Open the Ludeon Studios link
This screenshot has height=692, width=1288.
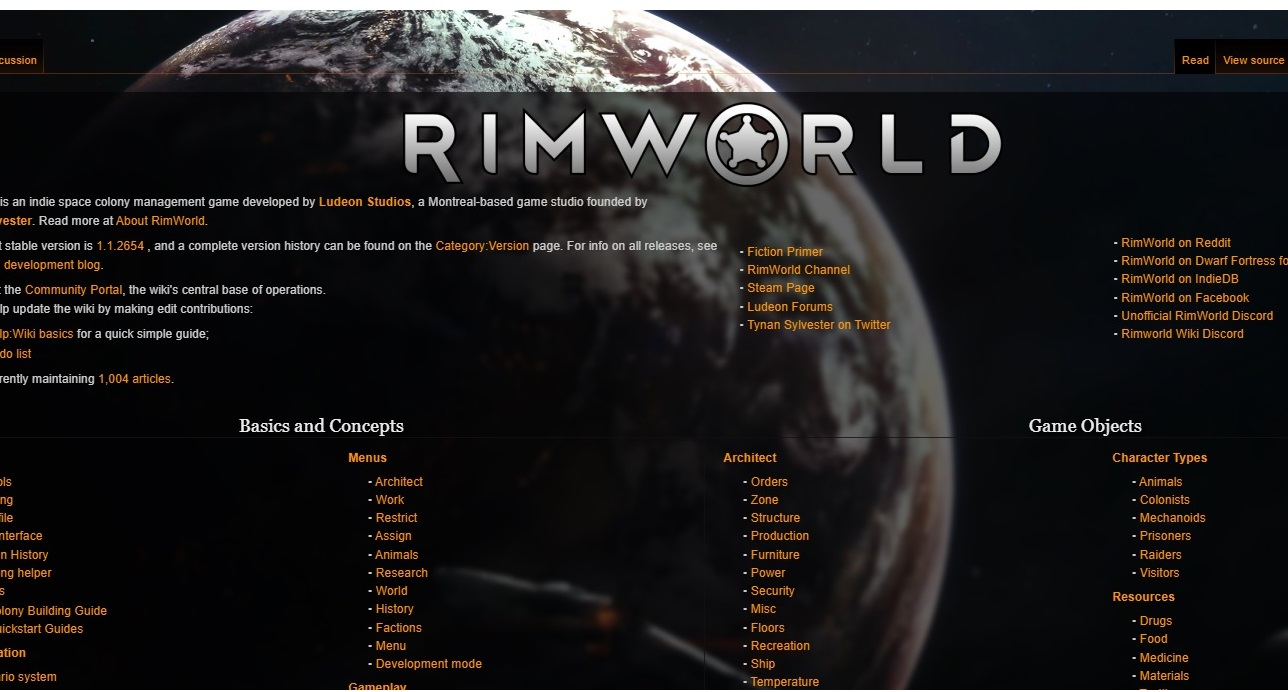coord(365,202)
